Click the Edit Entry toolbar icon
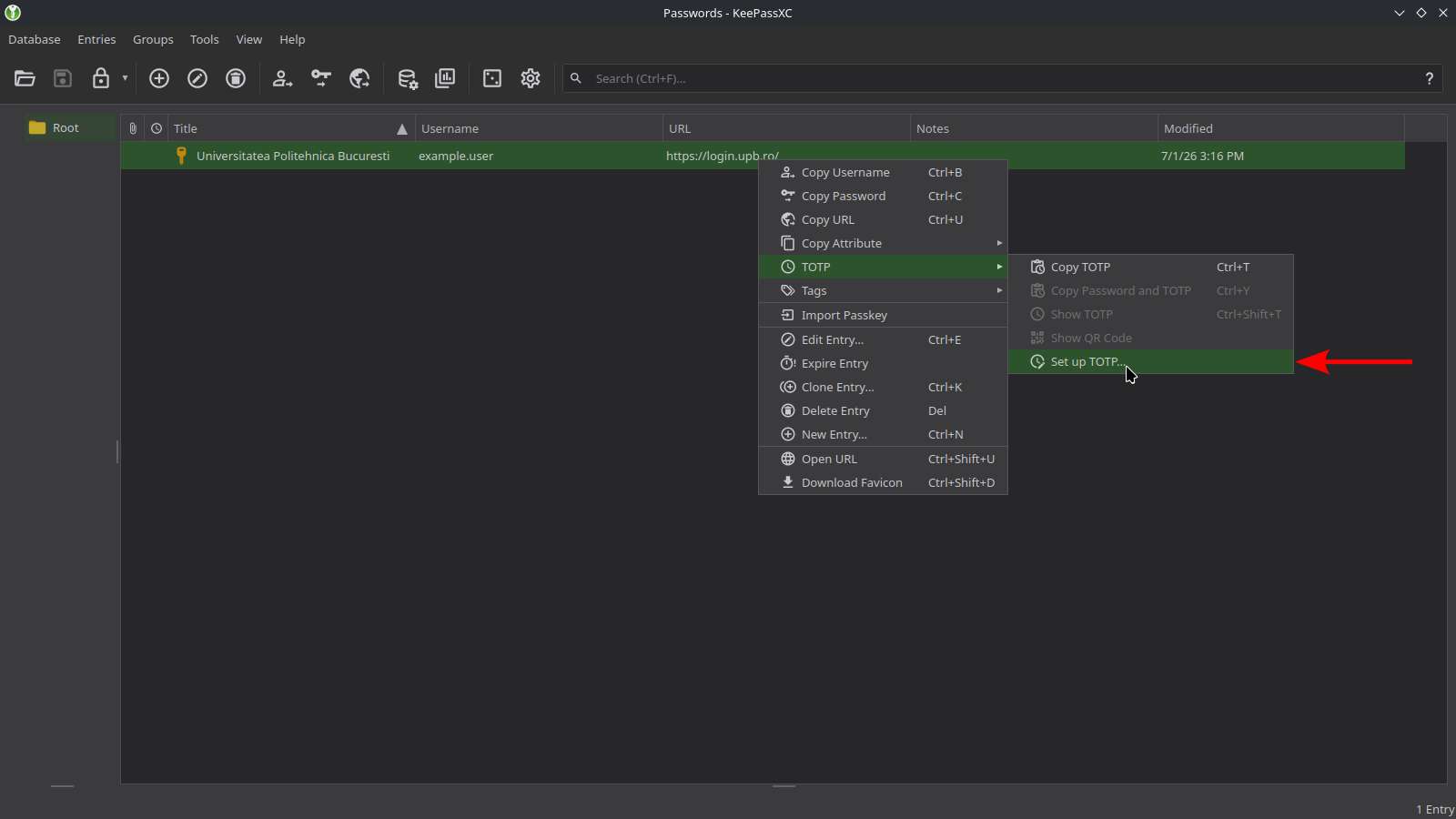Screen dimensions: 1456x819 (x=197, y=78)
